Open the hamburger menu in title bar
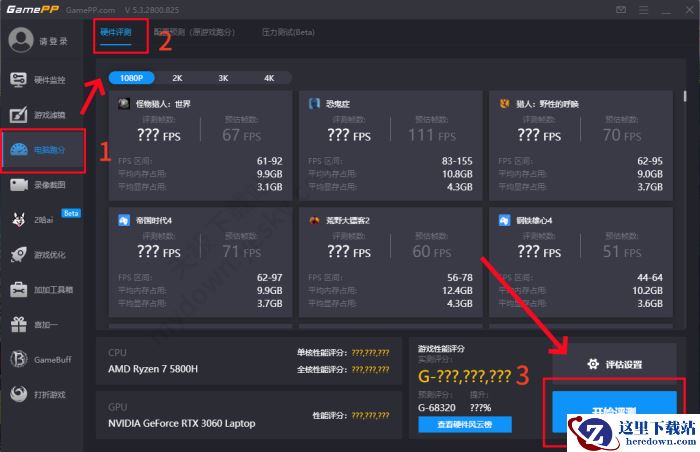 [643, 9]
